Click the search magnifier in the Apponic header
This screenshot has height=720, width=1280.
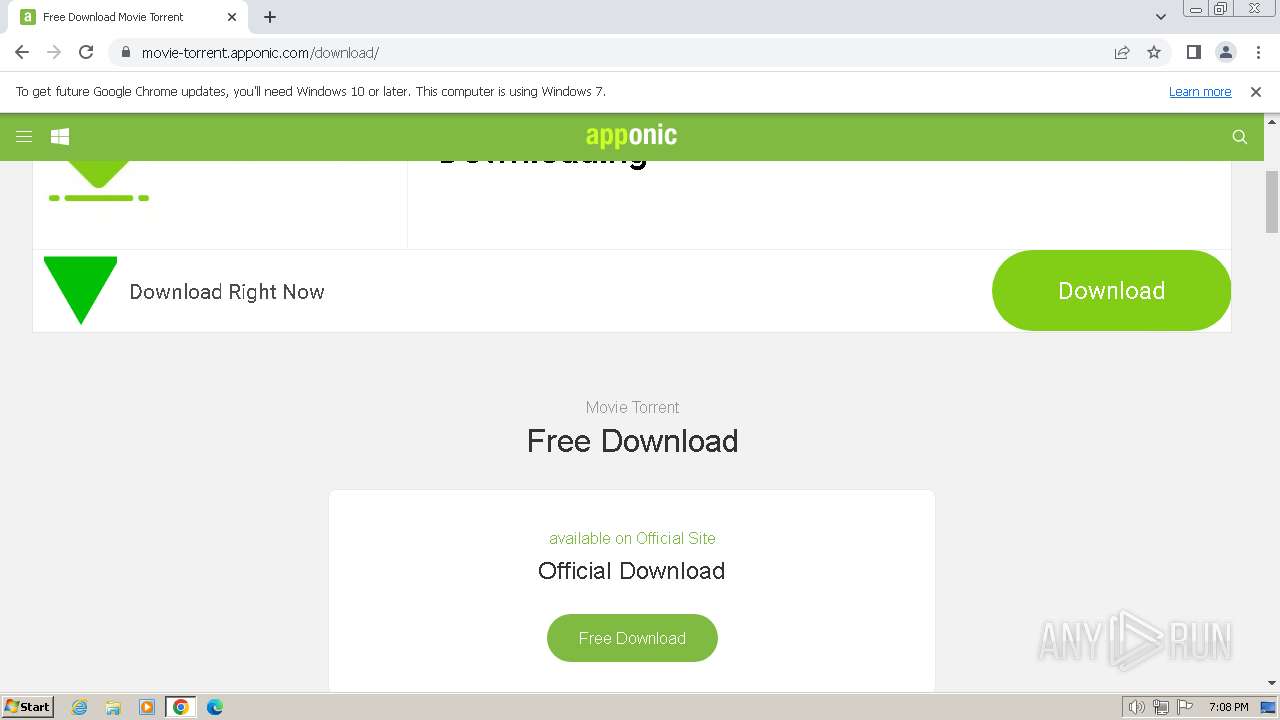pos(1240,137)
